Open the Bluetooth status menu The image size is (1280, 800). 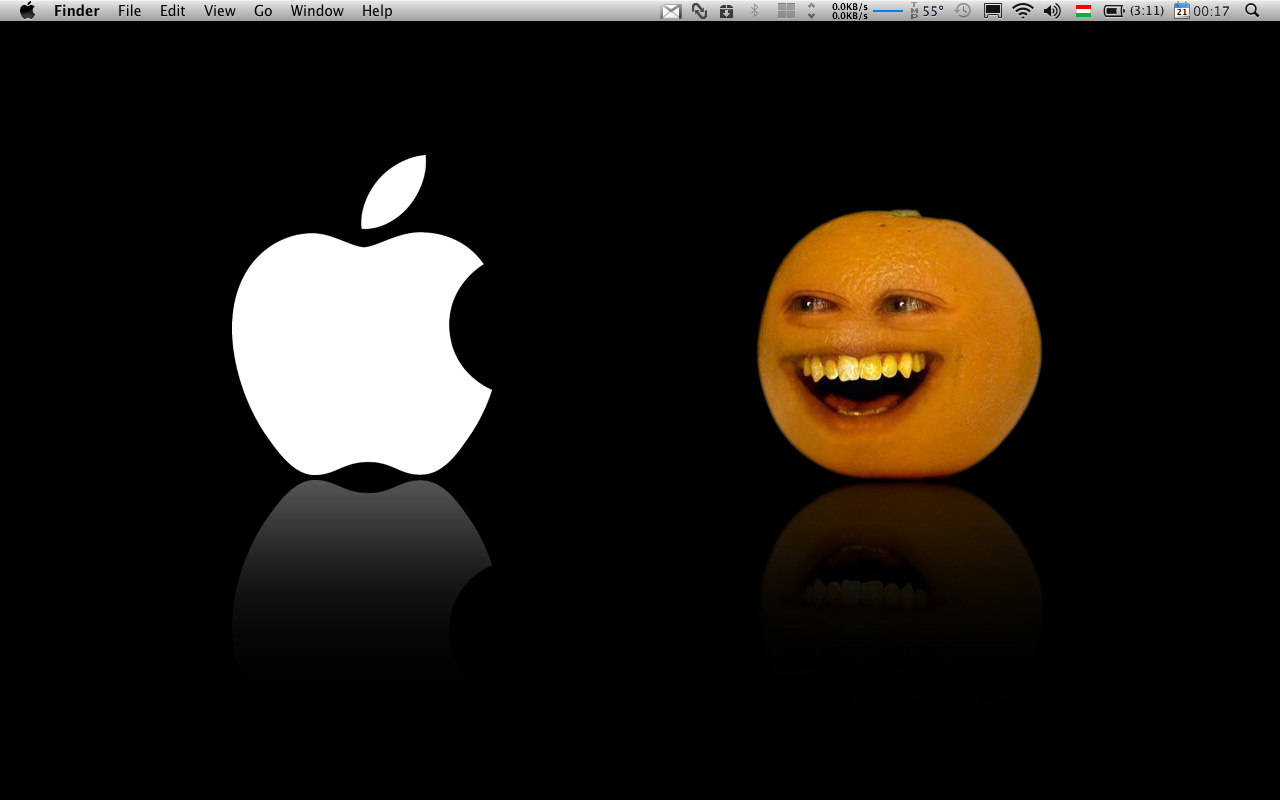755,11
